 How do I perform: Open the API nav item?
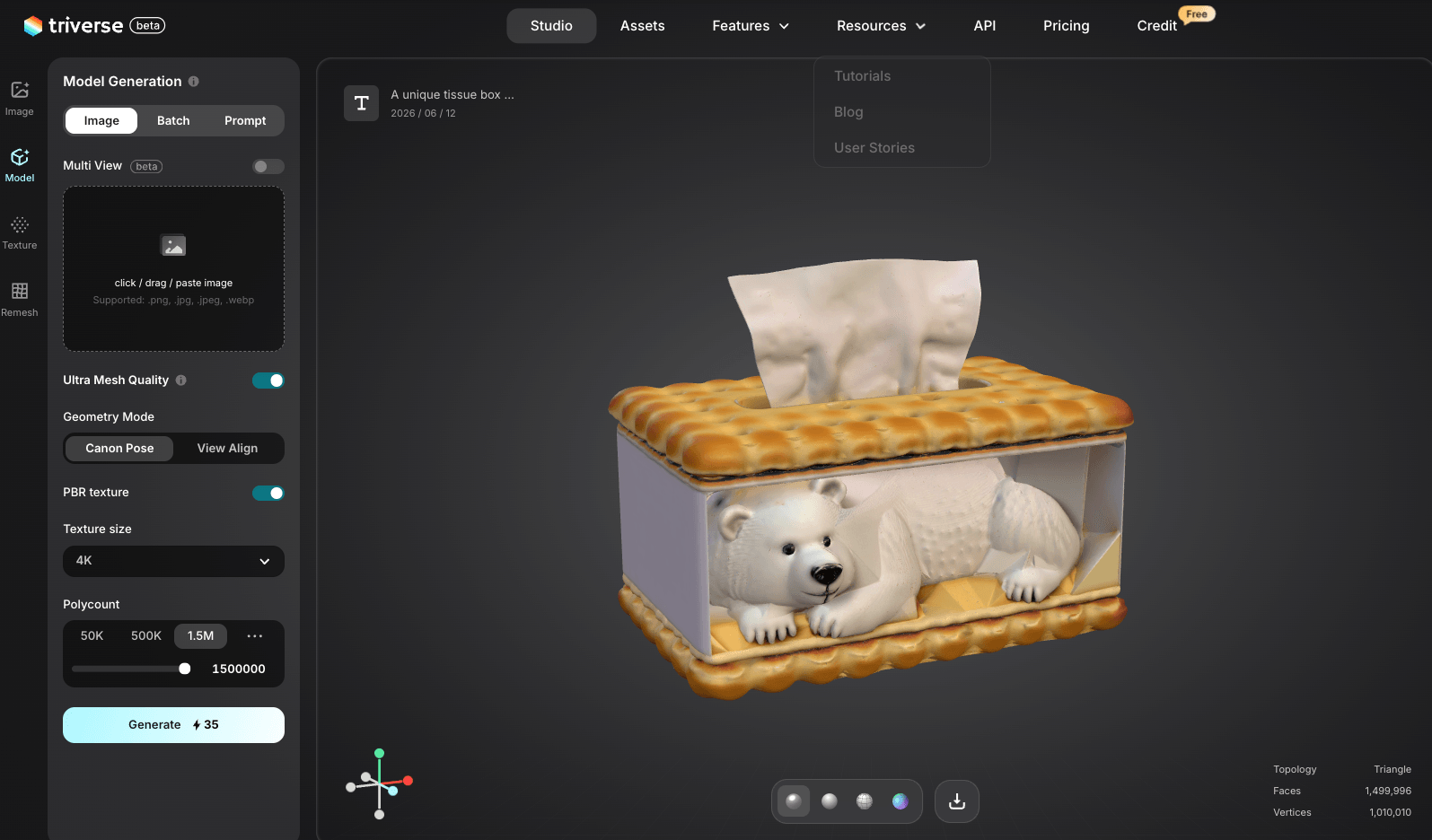pos(985,26)
